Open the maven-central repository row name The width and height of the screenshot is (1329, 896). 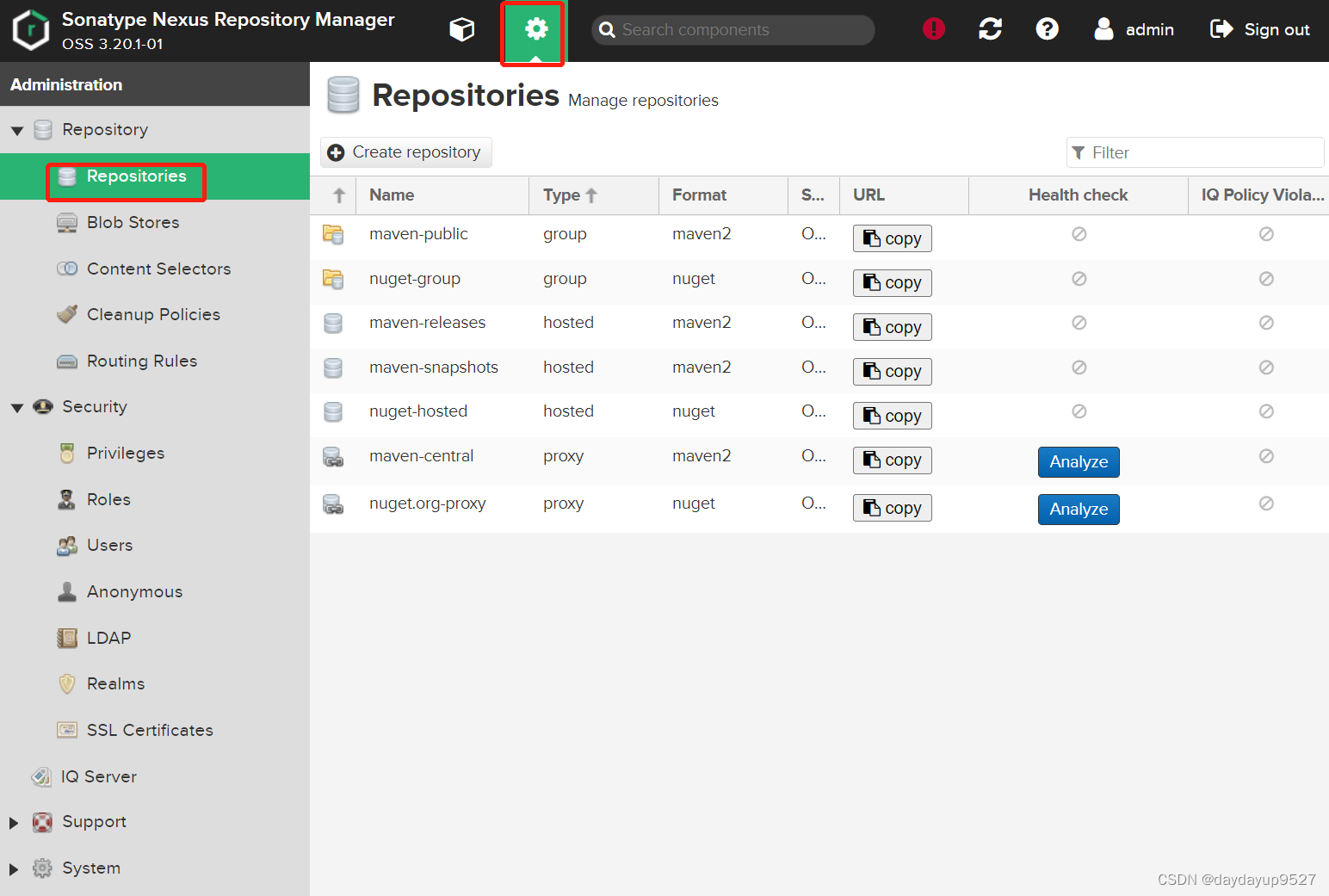point(422,456)
